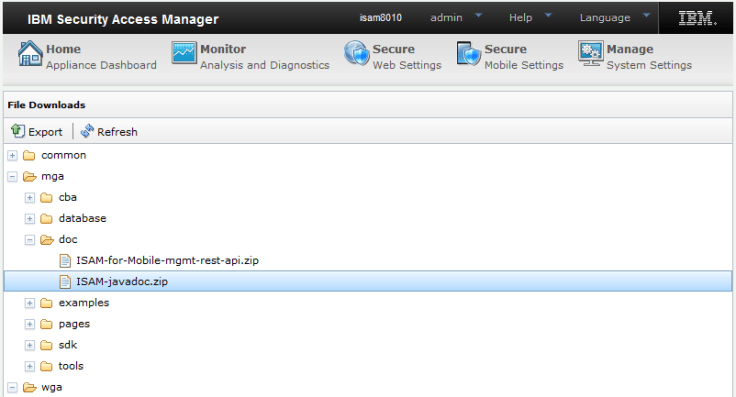Viewport: 736px width, 397px height.
Task: Click the Refresh button label
Action: tap(117, 132)
